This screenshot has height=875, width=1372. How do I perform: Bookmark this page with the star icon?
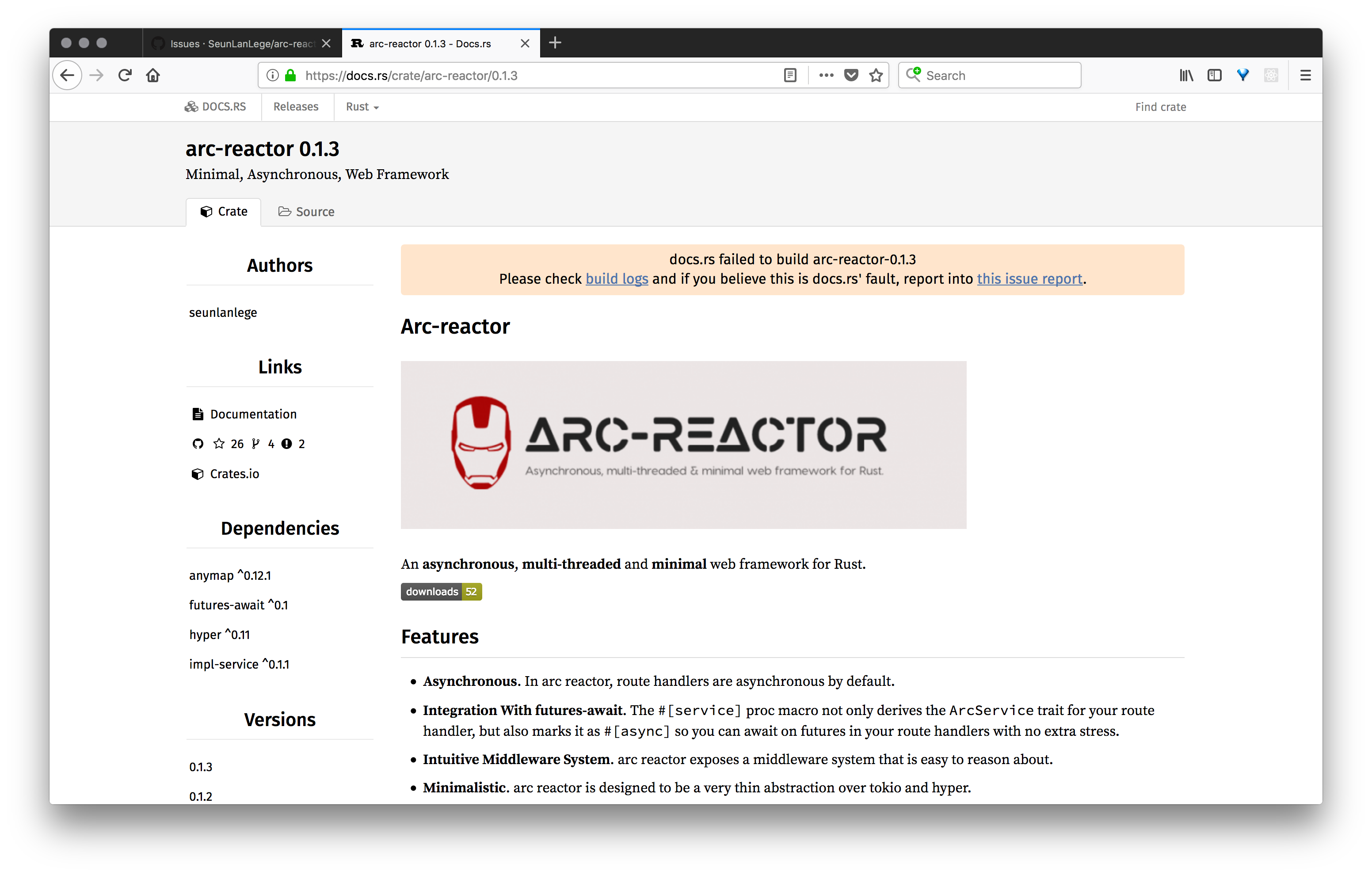pyautogui.click(x=877, y=75)
